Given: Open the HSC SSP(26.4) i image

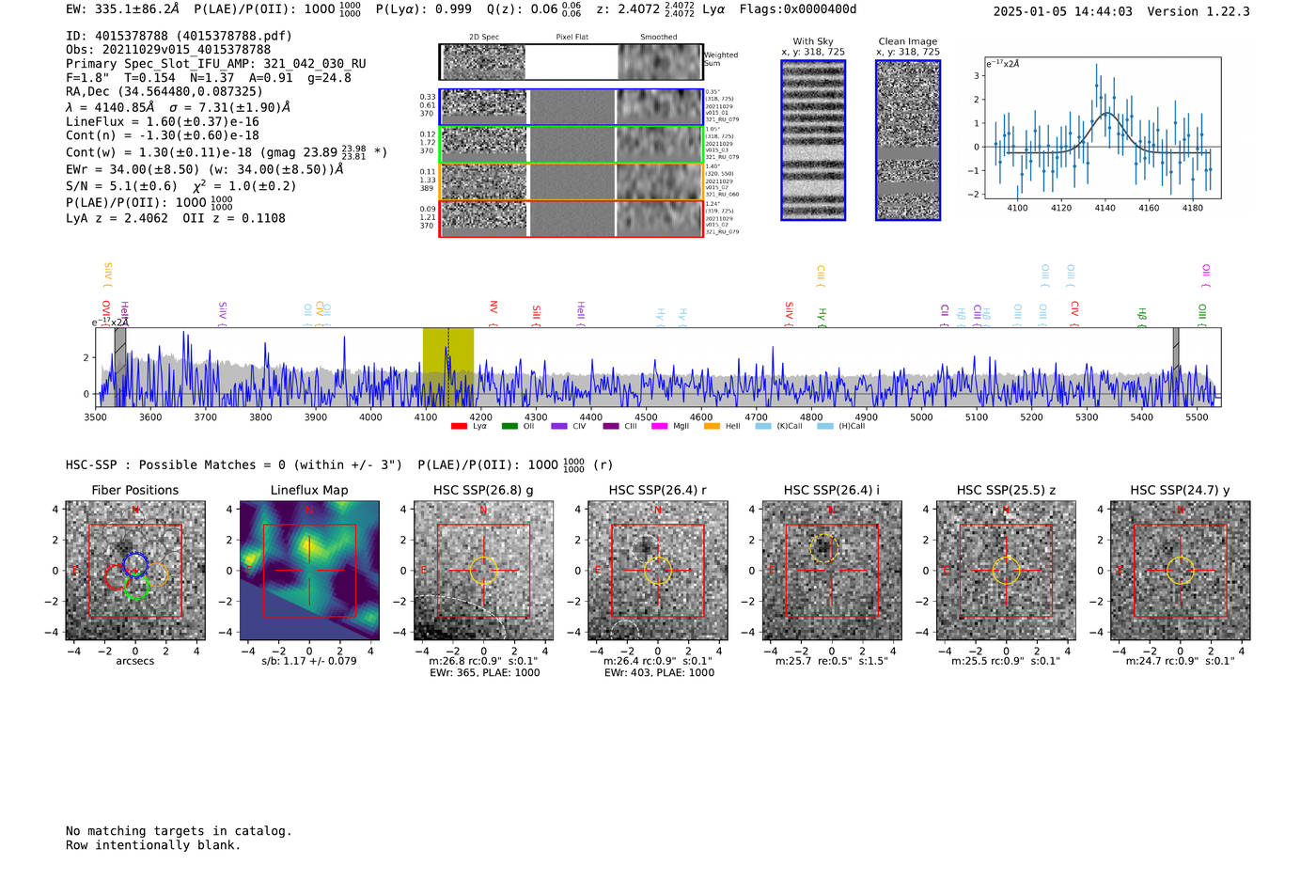Looking at the screenshot, I should pyautogui.click(x=832, y=571).
